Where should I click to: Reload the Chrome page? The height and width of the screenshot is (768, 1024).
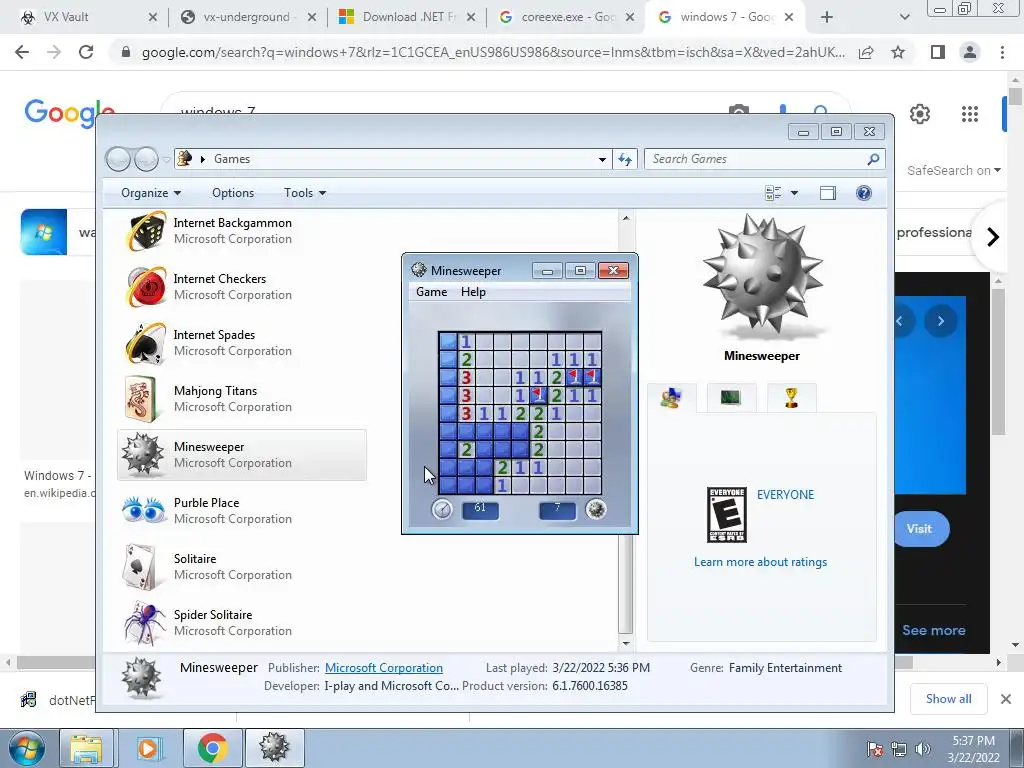(86, 52)
